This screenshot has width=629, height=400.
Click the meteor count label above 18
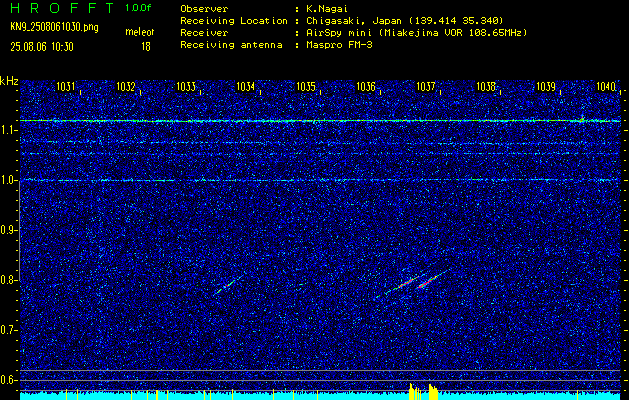pyautogui.click(x=140, y=32)
